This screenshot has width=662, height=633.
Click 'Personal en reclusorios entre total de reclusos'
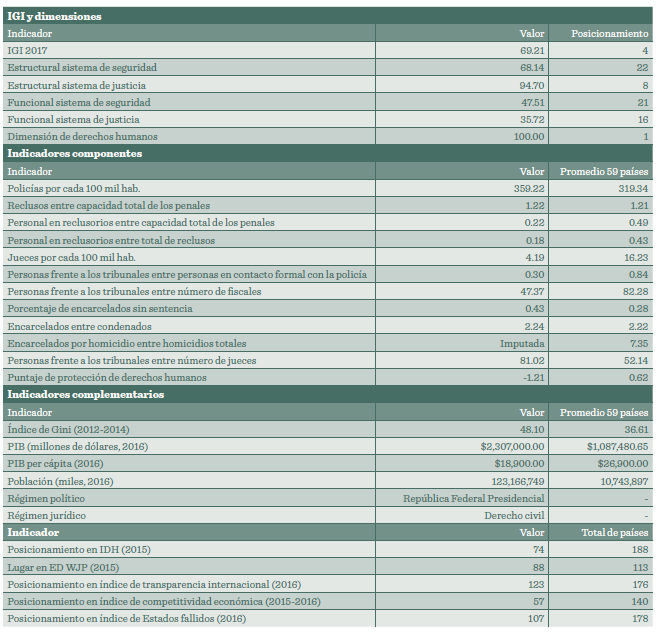tap(111, 240)
